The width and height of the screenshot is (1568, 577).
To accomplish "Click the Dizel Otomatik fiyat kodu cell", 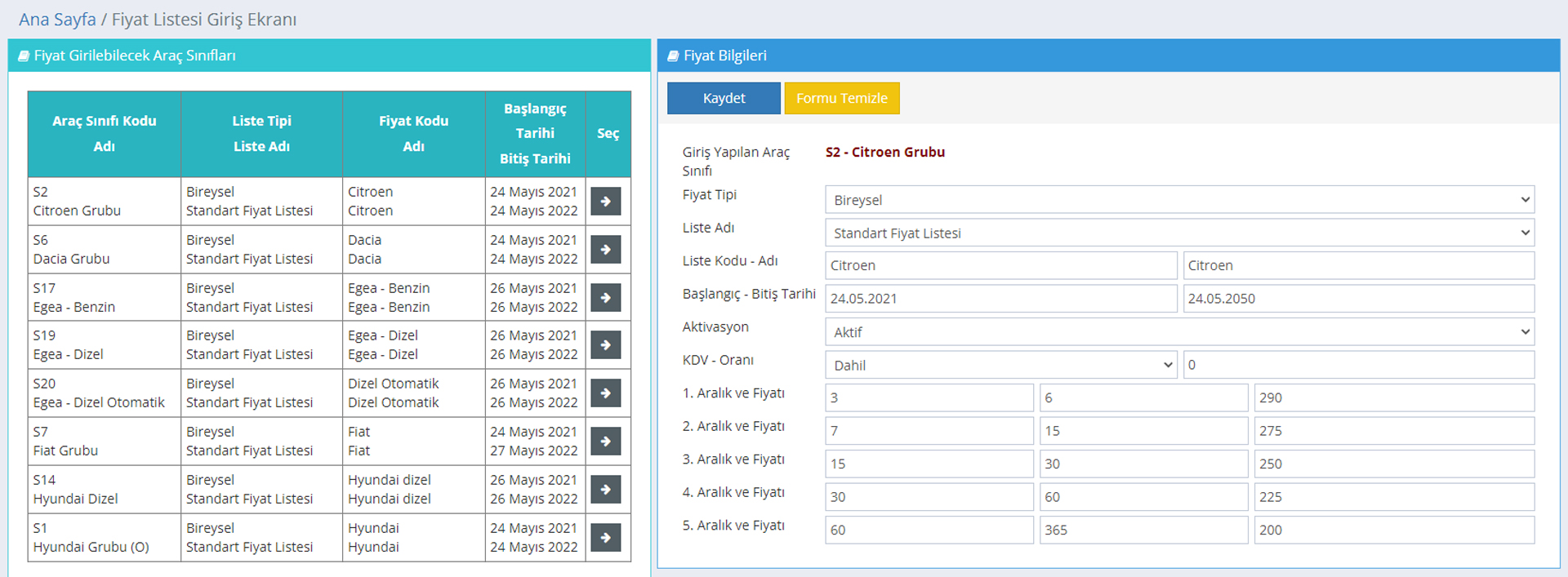I will pyautogui.click(x=414, y=393).
